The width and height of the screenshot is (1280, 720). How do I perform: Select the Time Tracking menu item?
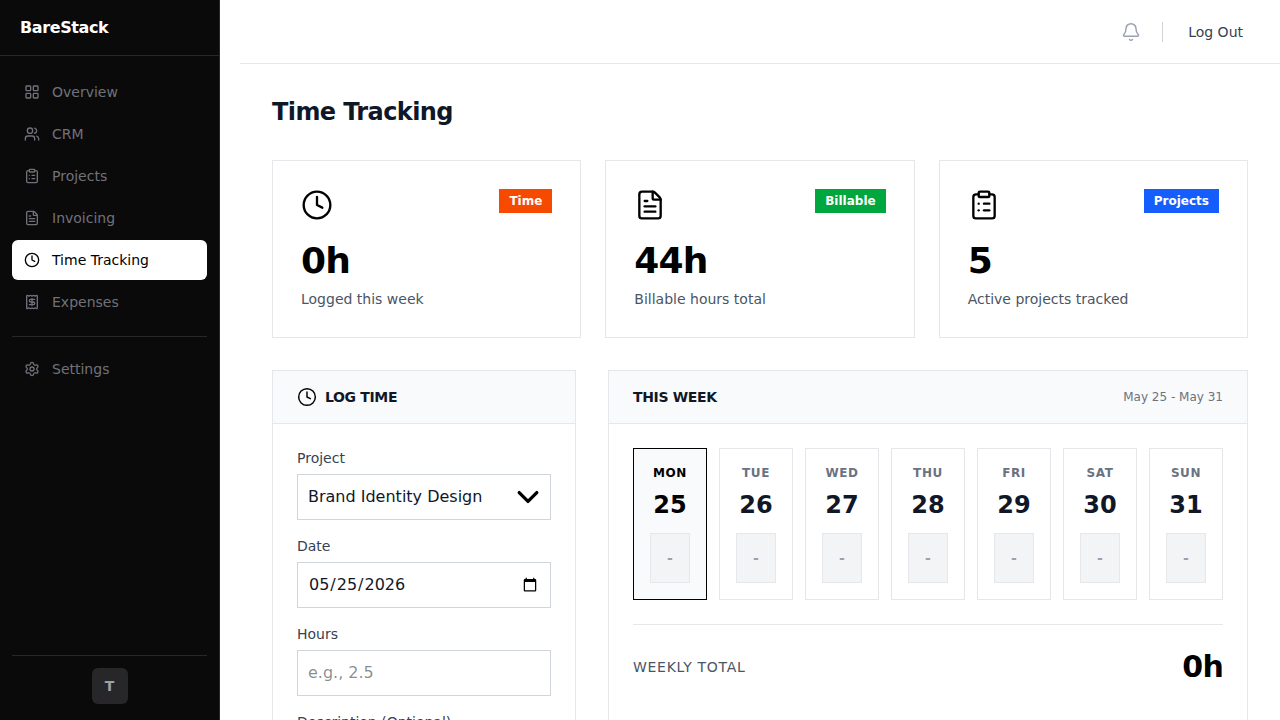[109, 260]
